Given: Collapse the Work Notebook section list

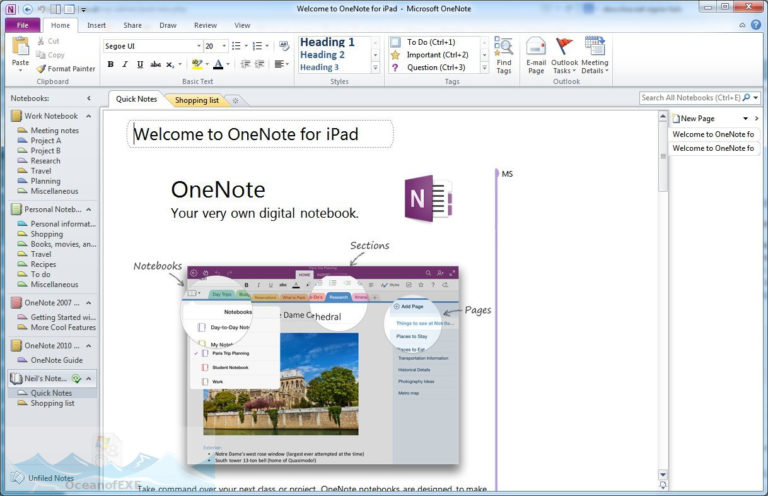Looking at the screenshot, I should (89, 116).
